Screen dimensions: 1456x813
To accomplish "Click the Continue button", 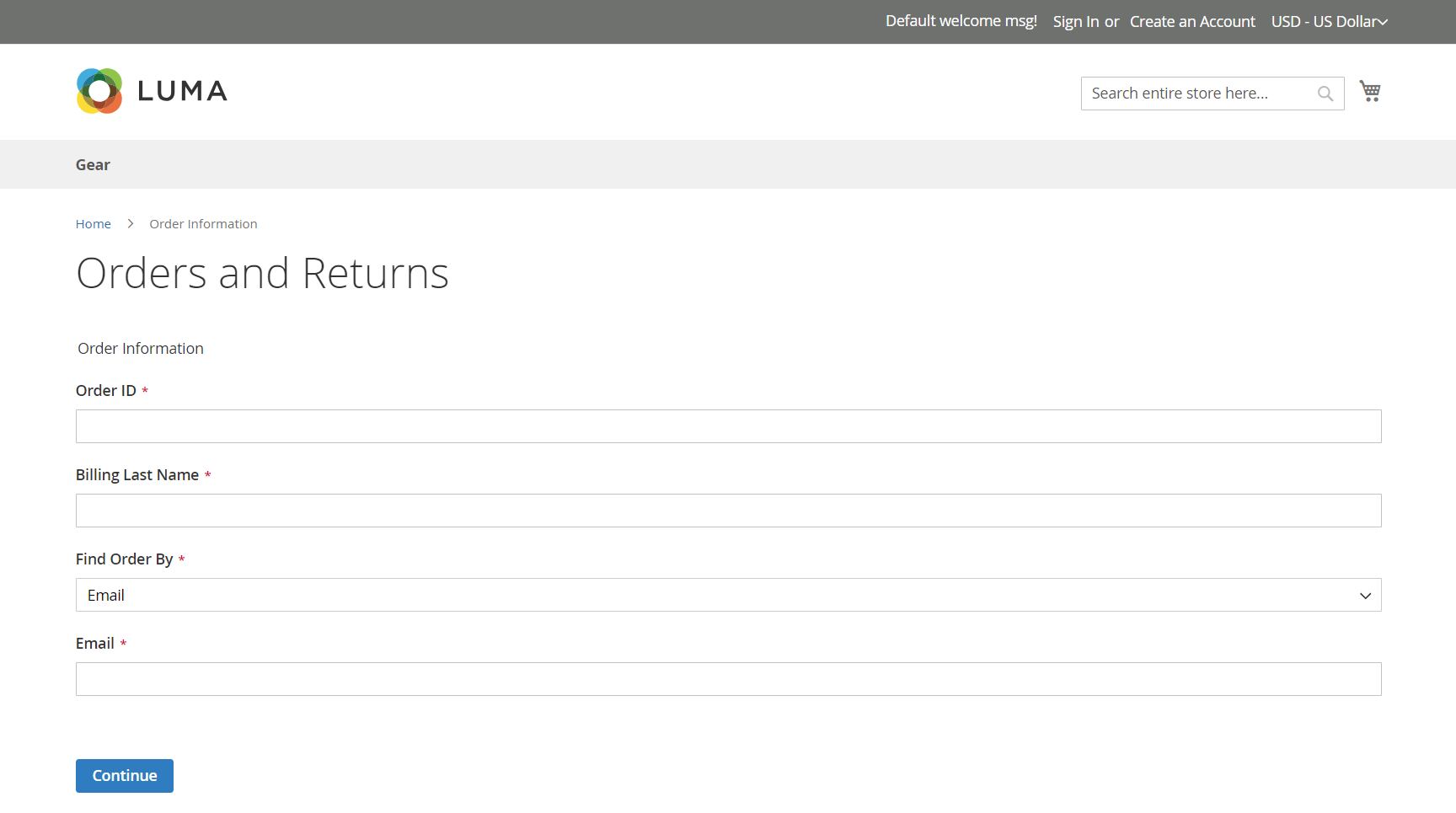I will click(x=125, y=776).
